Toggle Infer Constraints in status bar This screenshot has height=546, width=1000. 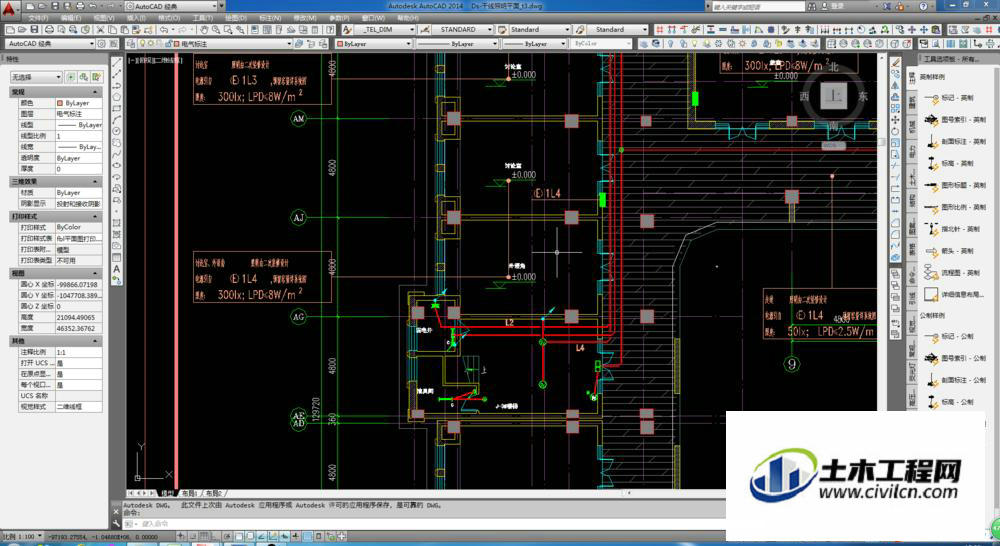click(181, 536)
